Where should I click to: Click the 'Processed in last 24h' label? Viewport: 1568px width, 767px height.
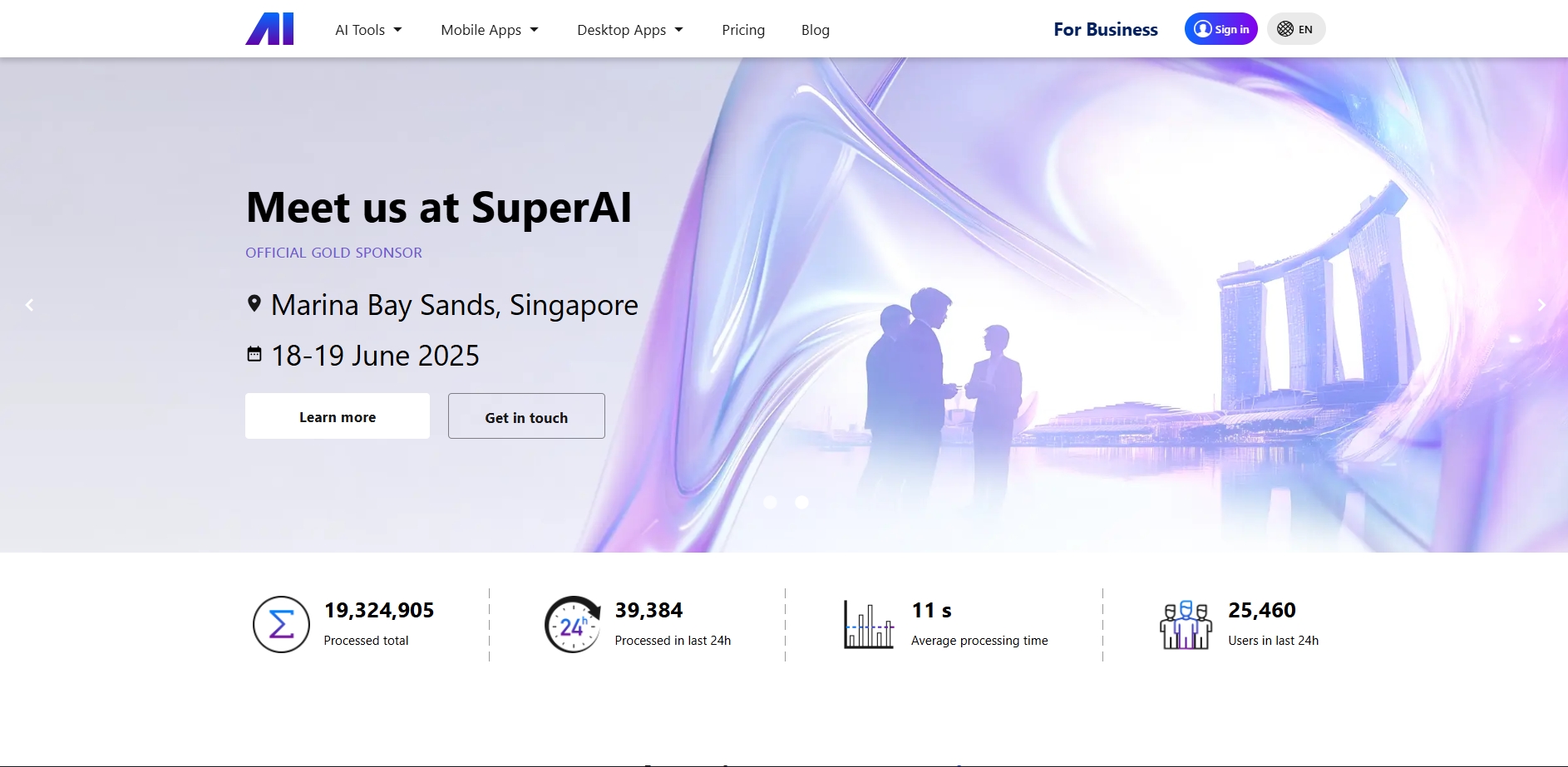(x=673, y=641)
